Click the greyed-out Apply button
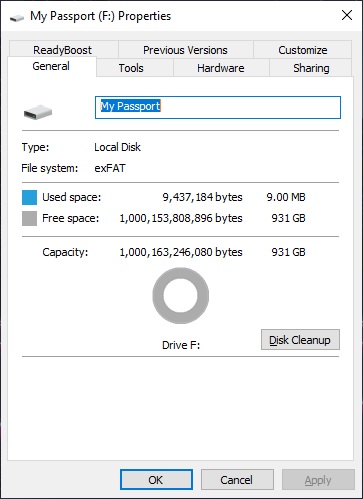The height and width of the screenshot is (499, 363). tap(318, 480)
